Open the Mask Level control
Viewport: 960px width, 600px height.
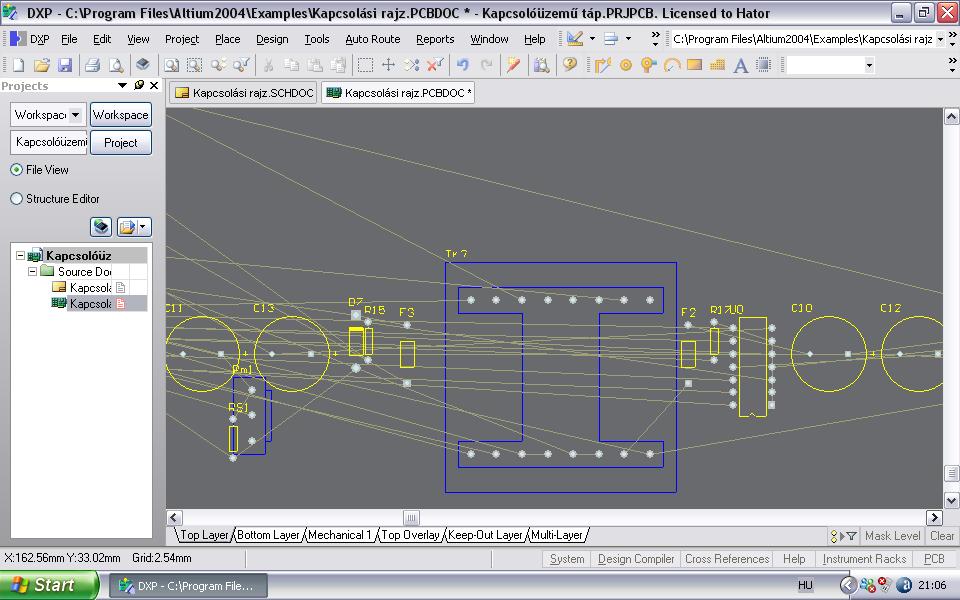pyautogui.click(x=892, y=536)
